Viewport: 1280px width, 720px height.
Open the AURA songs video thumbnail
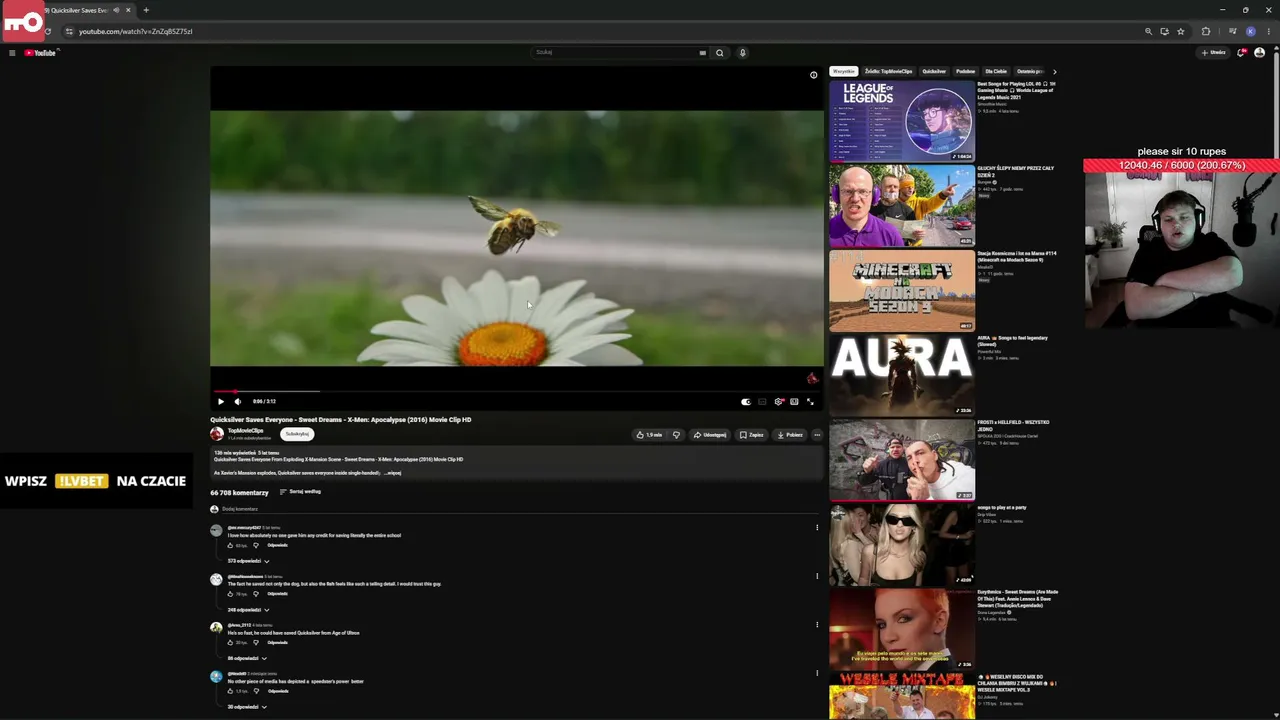(x=901, y=375)
